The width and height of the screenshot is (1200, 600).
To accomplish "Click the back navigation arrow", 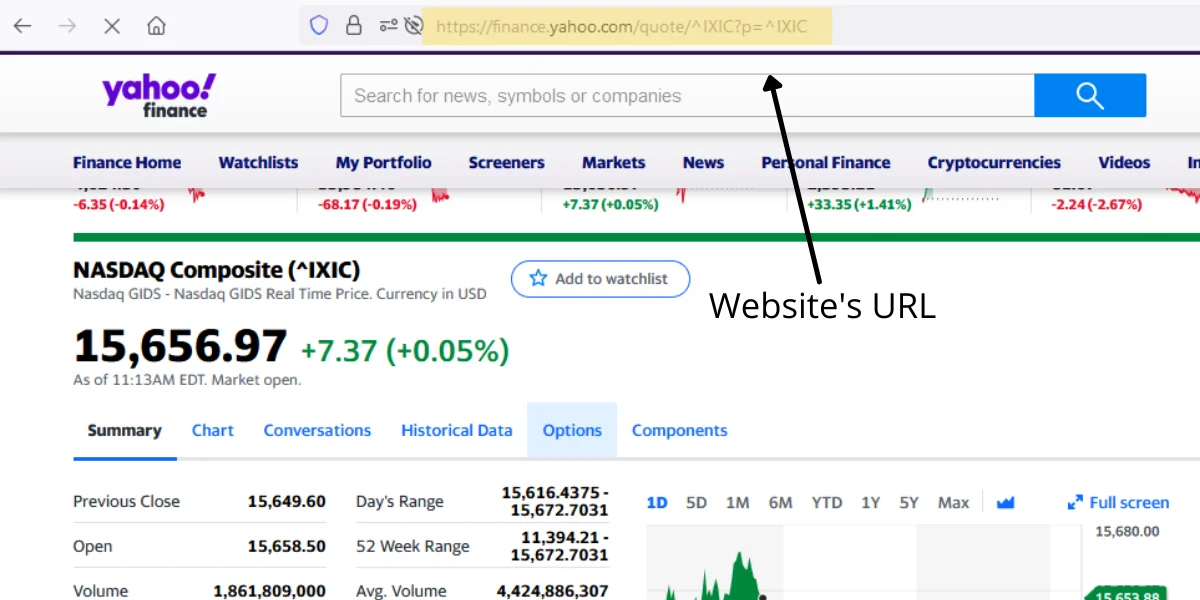I will [x=22, y=25].
